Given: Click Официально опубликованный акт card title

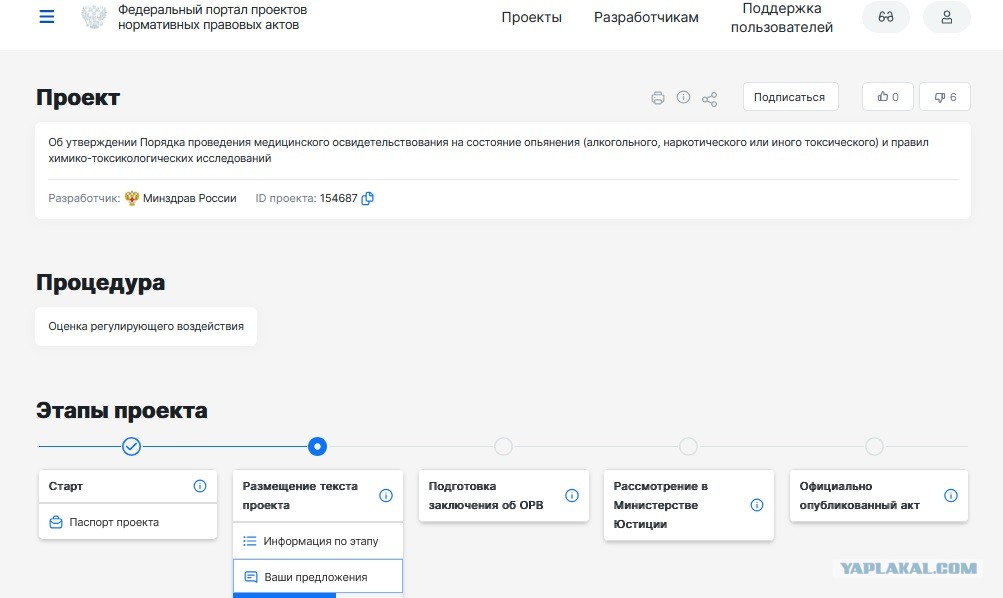Looking at the screenshot, I should point(859,496).
